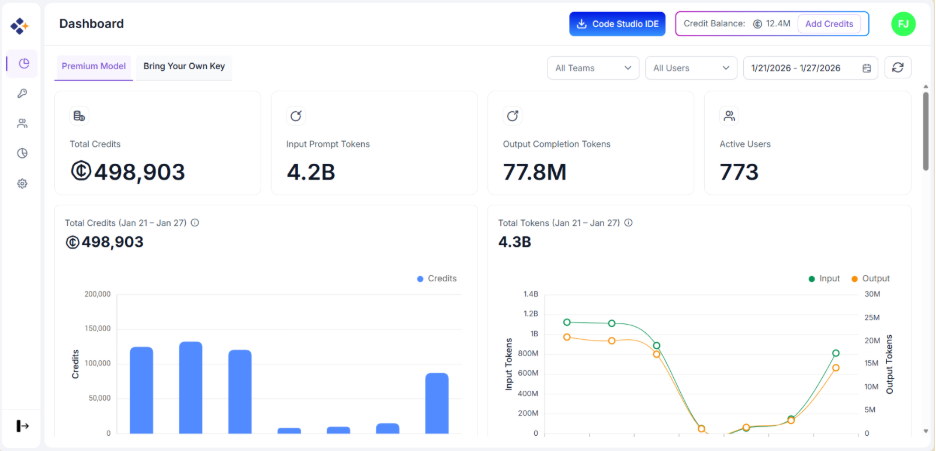Click the Code Studio IDE button
The height and width of the screenshot is (451, 936).
617,24
